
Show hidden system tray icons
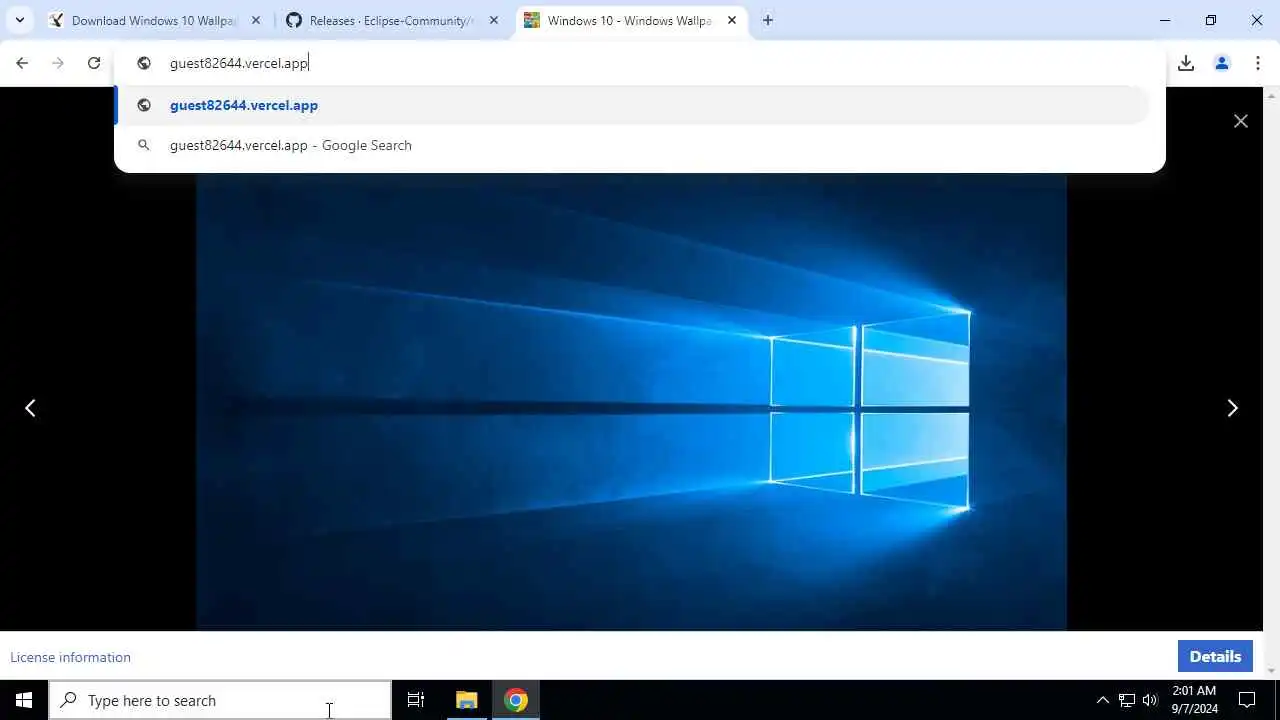point(1103,700)
